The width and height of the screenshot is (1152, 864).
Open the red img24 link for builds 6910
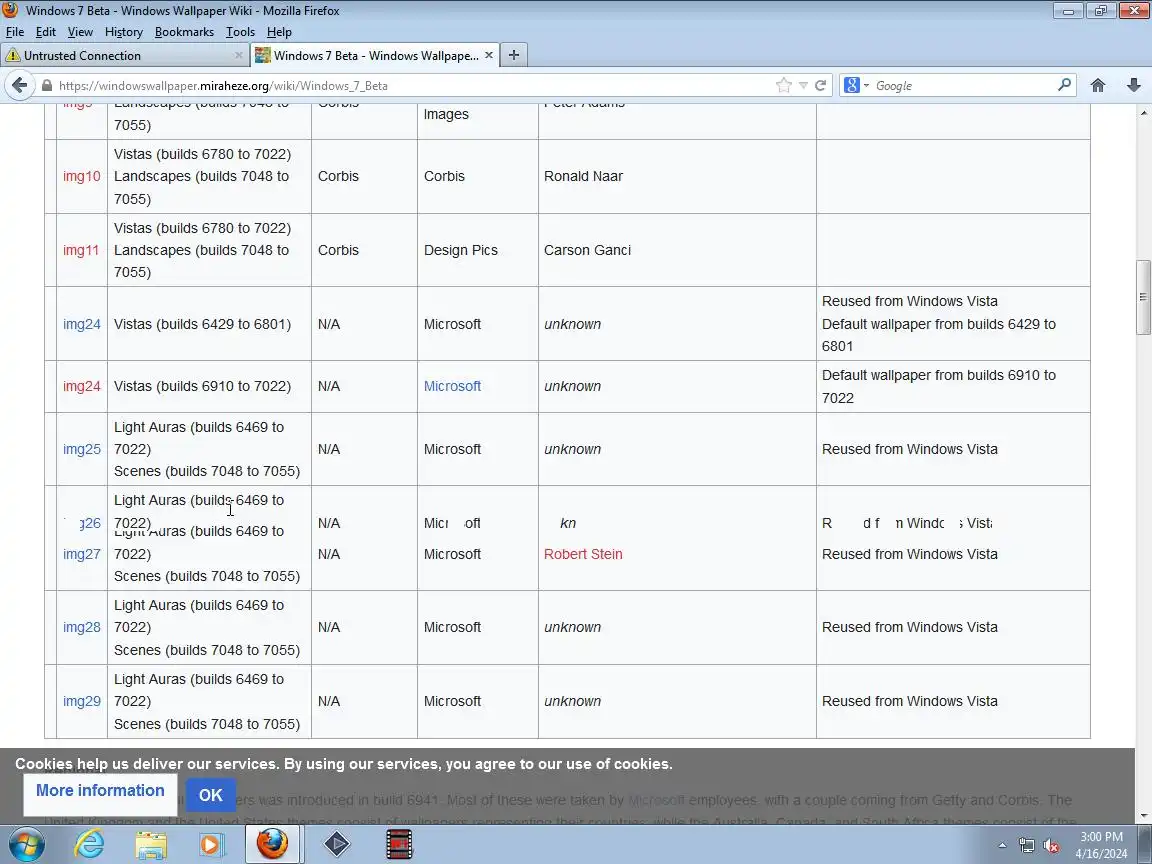(82, 386)
